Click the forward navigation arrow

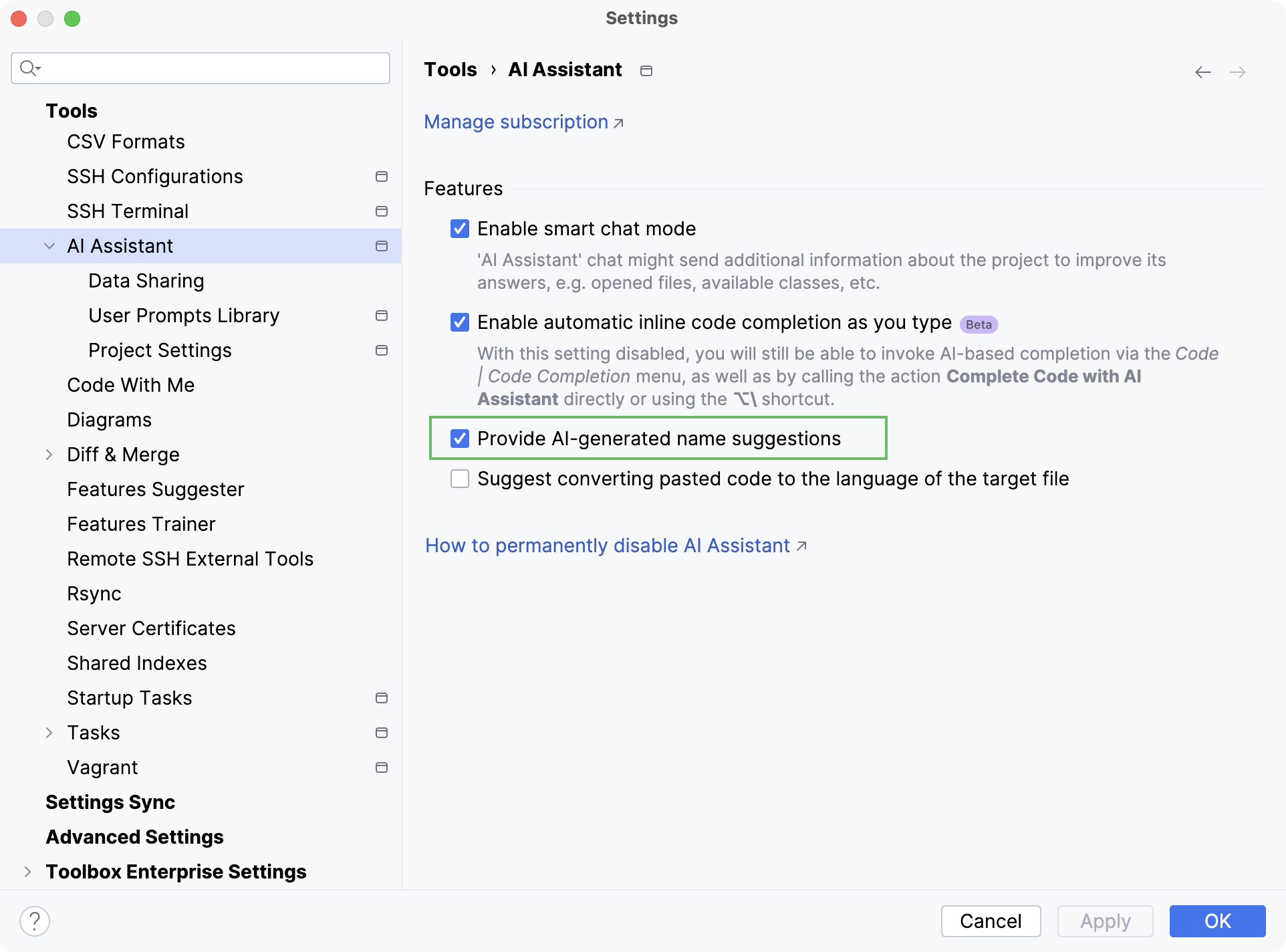[1238, 72]
